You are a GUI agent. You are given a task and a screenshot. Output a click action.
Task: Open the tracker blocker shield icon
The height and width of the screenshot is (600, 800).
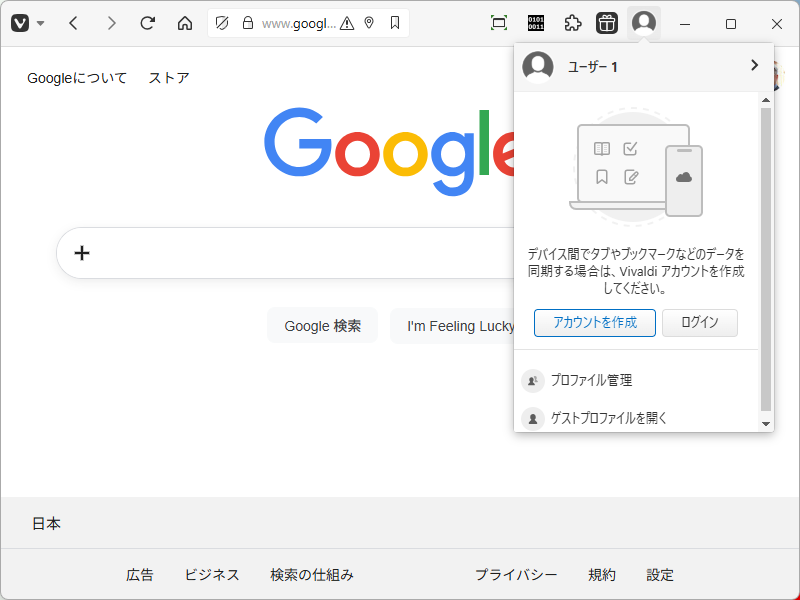[222, 23]
